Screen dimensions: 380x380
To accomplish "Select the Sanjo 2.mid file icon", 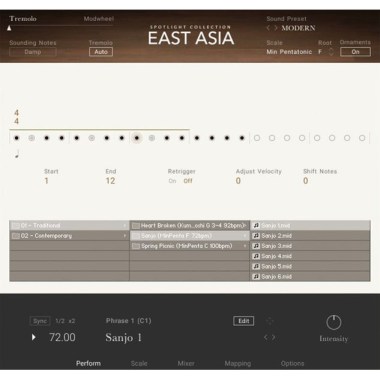I will (256, 236).
